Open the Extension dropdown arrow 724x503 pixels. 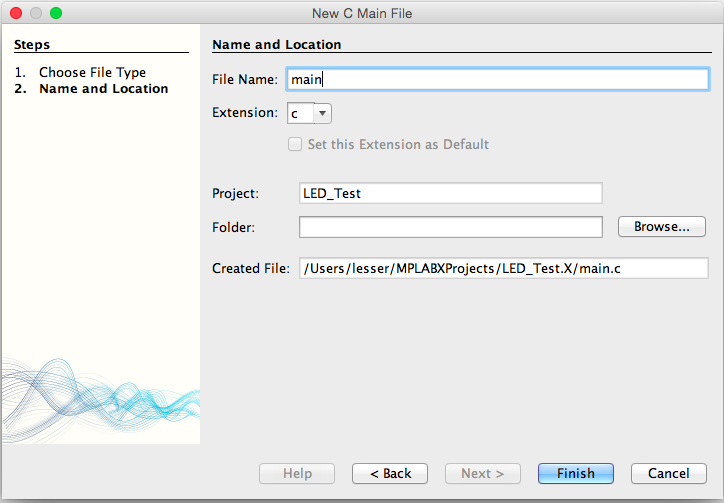point(323,113)
